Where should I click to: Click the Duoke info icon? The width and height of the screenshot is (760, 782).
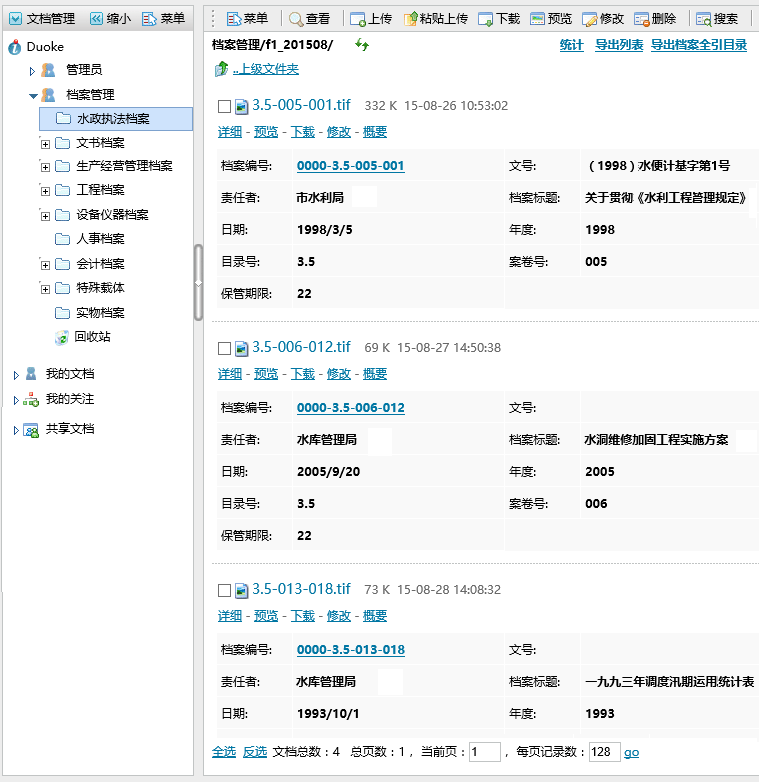point(15,47)
